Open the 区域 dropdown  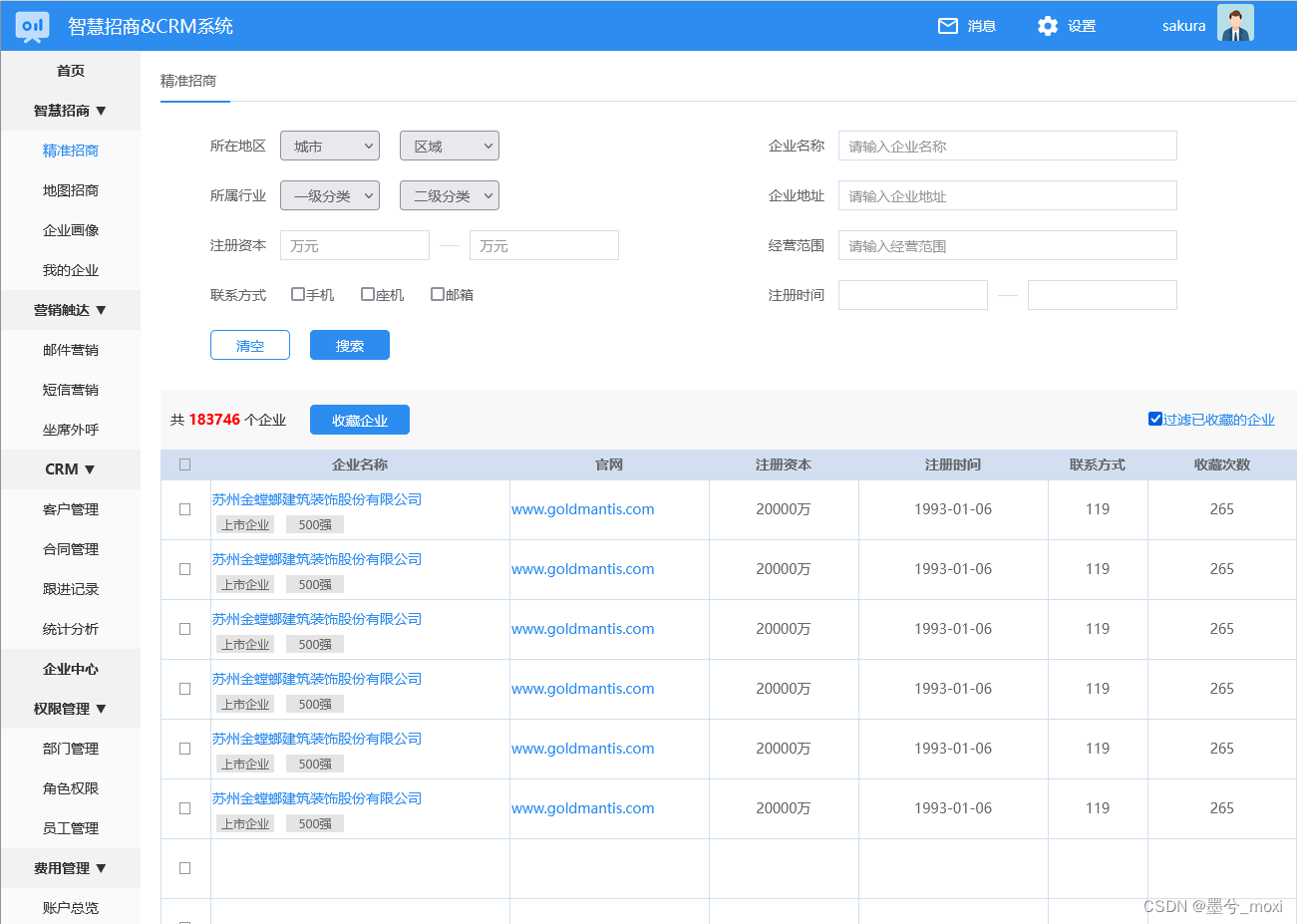tap(450, 146)
